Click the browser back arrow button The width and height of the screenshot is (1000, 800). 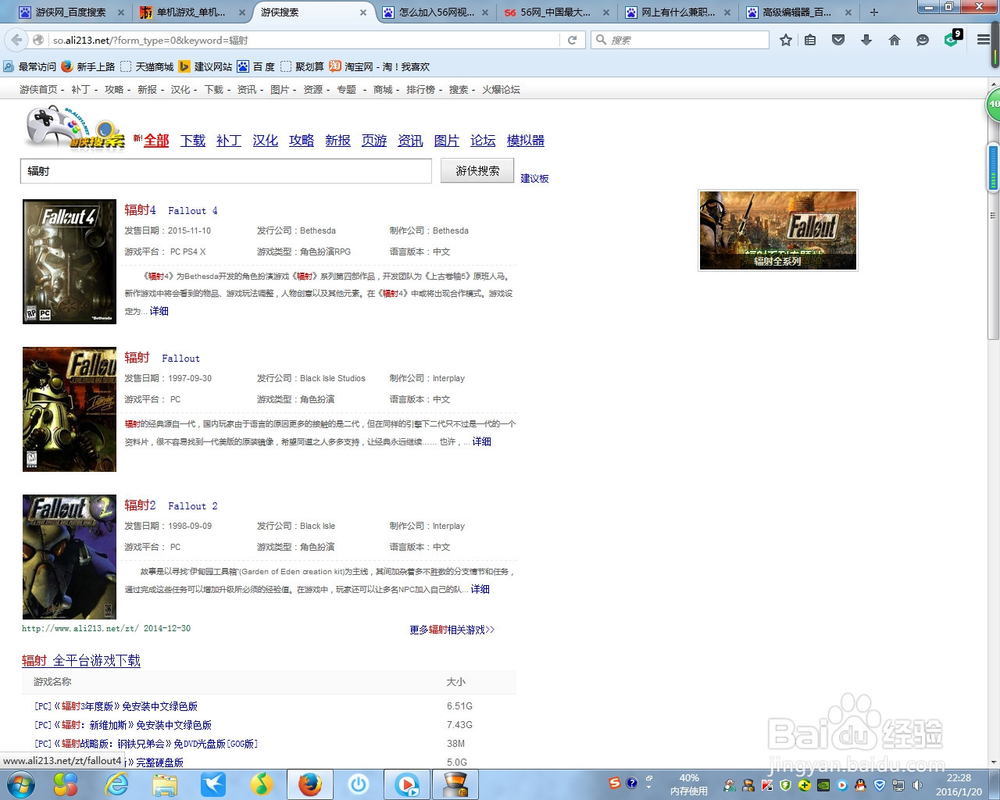click(x=16, y=40)
